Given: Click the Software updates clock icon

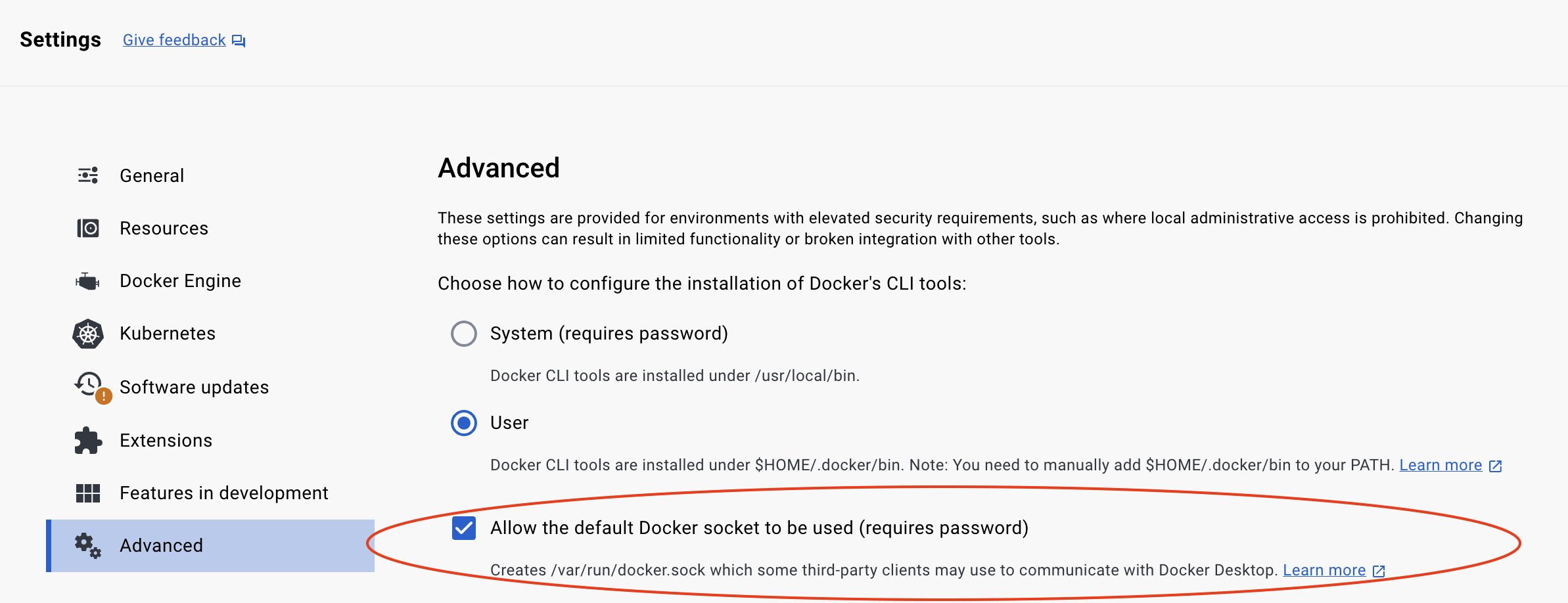Looking at the screenshot, I should 86,384.
